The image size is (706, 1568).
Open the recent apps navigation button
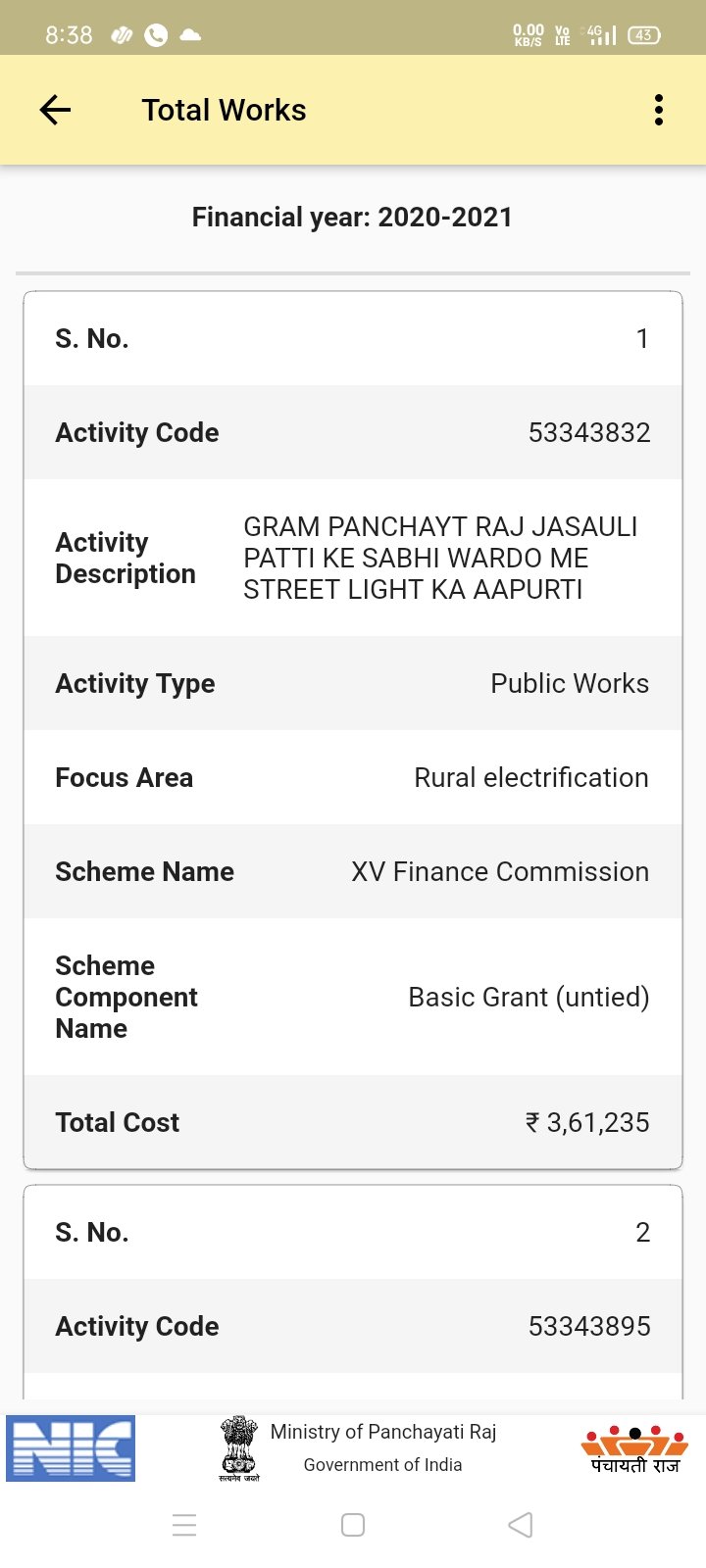coord(184,1525)
